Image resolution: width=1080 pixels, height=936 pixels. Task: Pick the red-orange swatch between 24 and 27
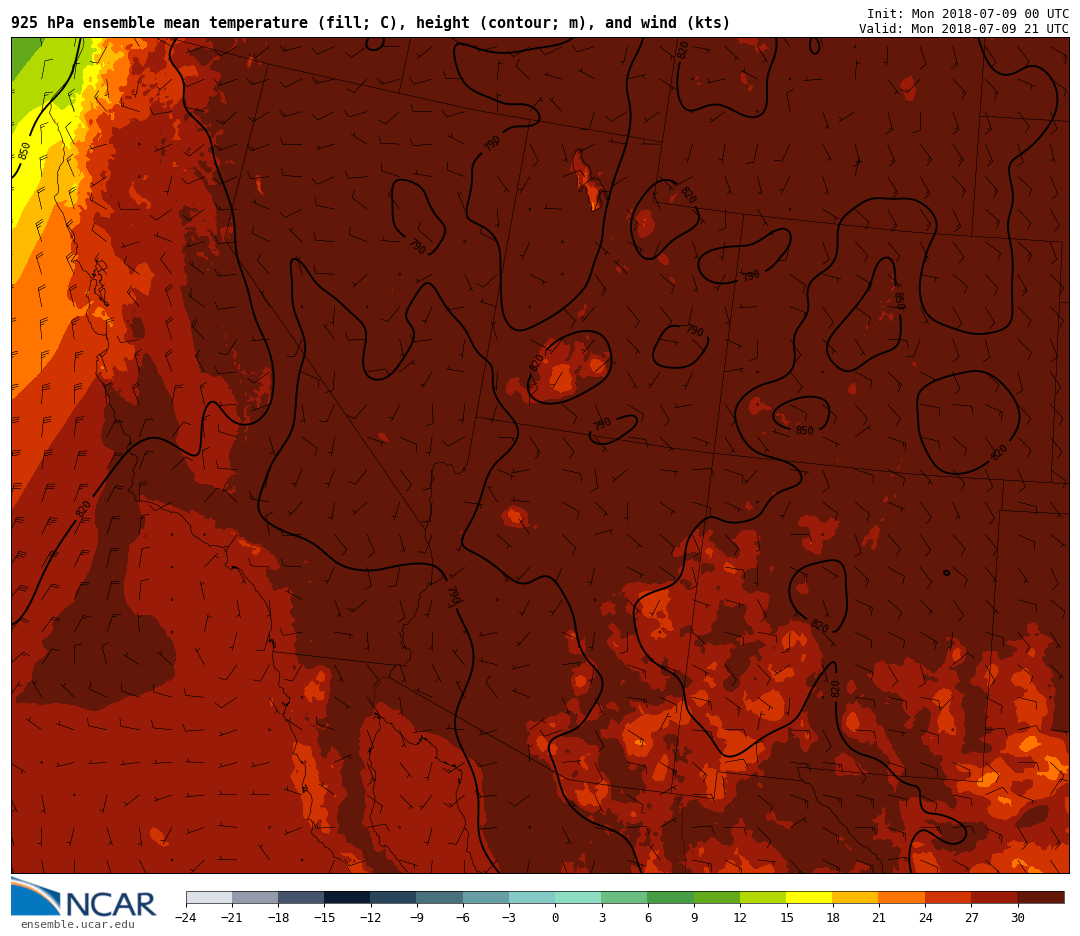(948, 897)
